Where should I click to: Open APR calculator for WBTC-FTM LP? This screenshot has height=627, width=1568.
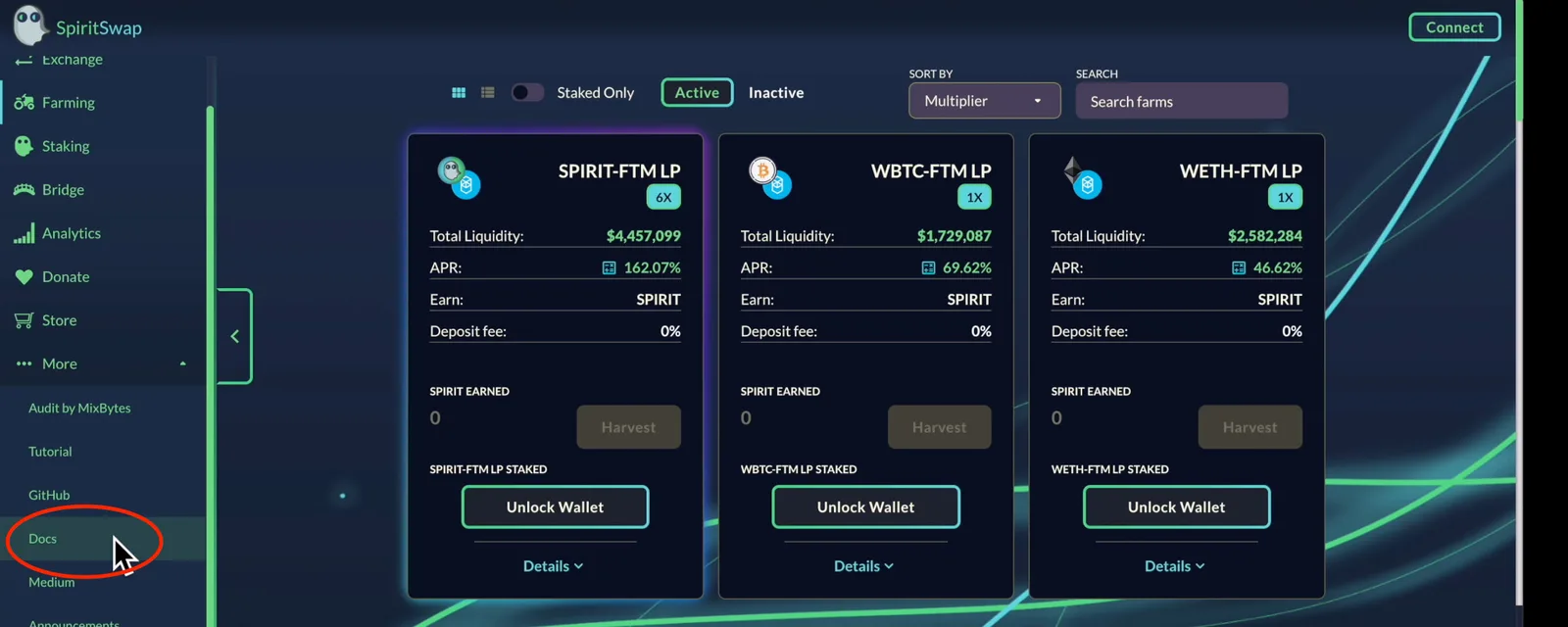pos(928,267)
